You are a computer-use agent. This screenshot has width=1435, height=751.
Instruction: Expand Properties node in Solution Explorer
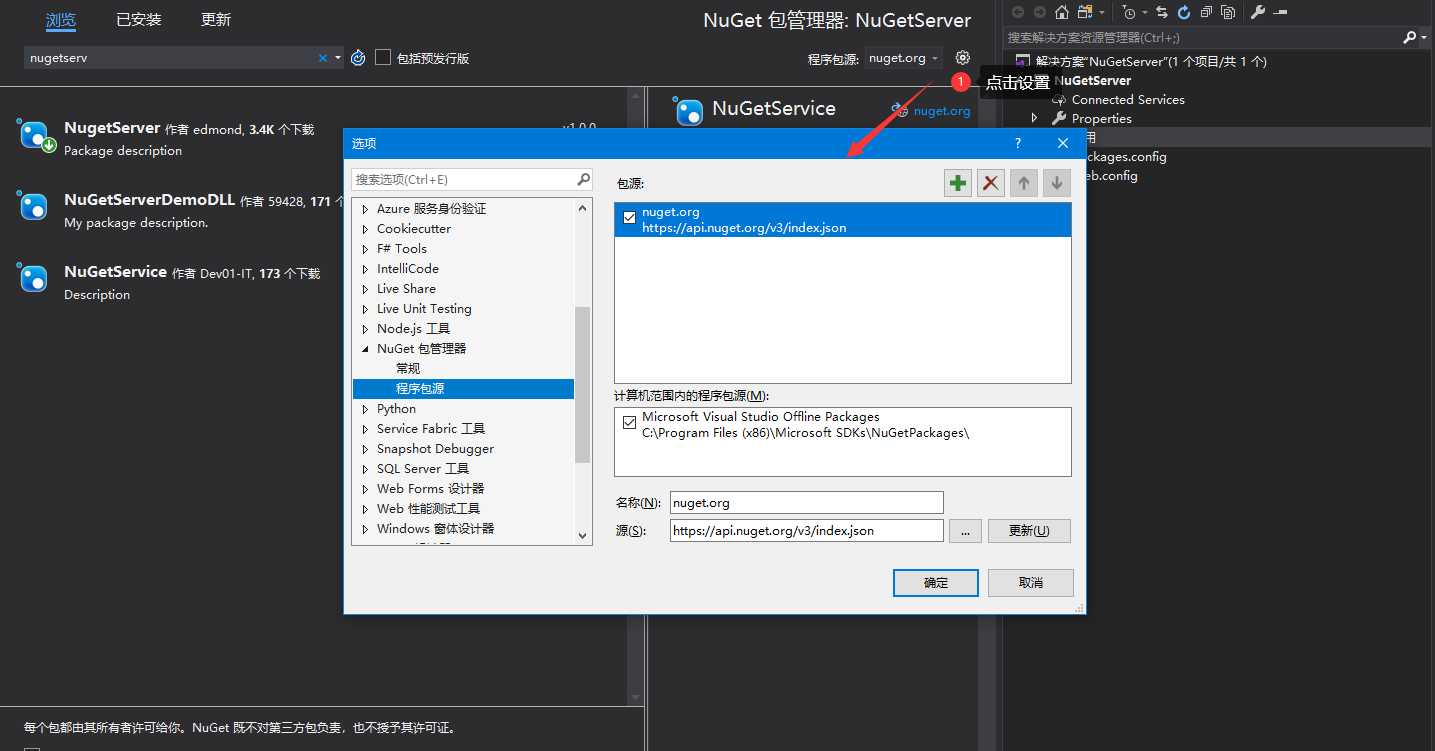tap(1035, 118)
